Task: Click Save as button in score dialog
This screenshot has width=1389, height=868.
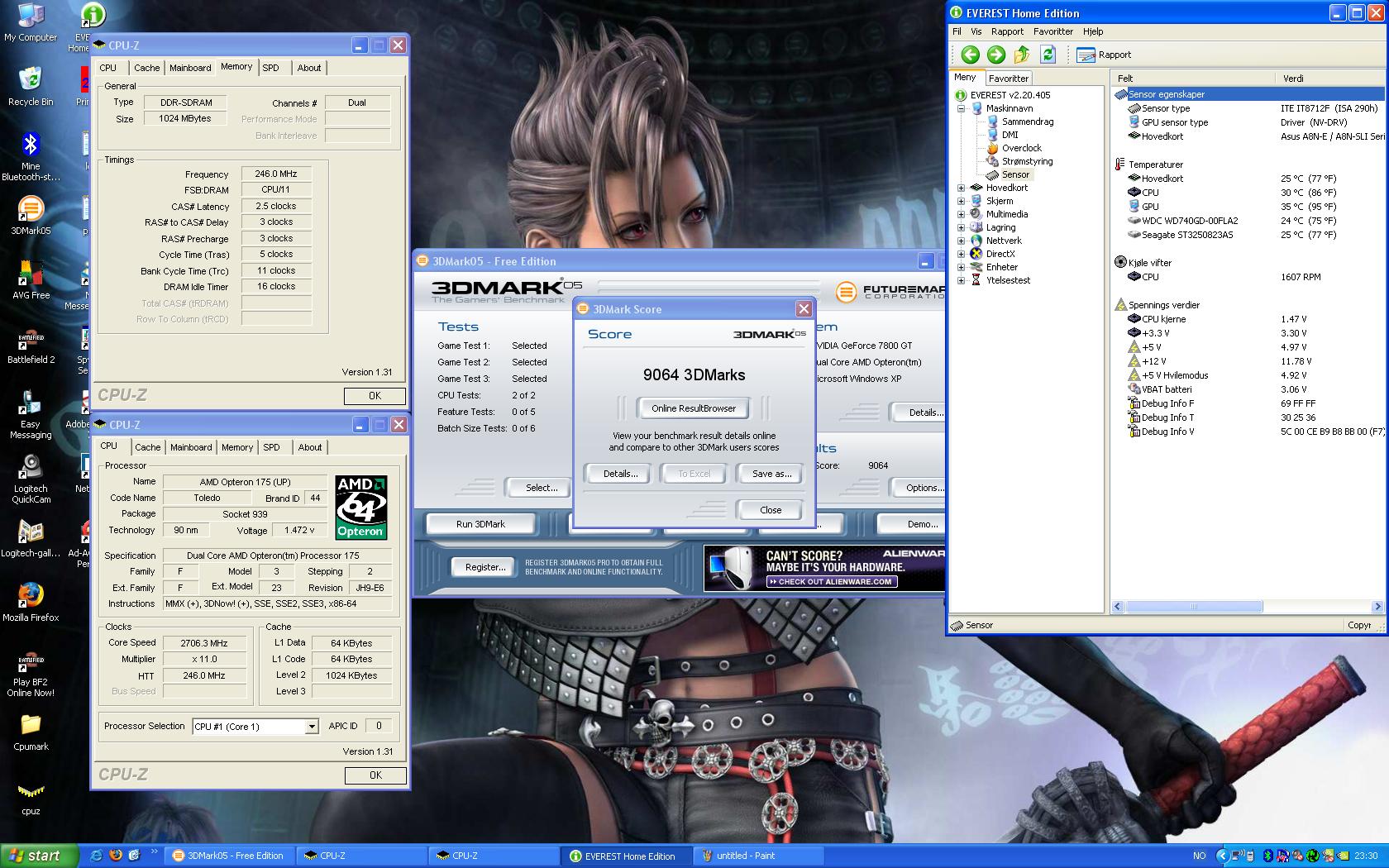Action: coord(771,474)
